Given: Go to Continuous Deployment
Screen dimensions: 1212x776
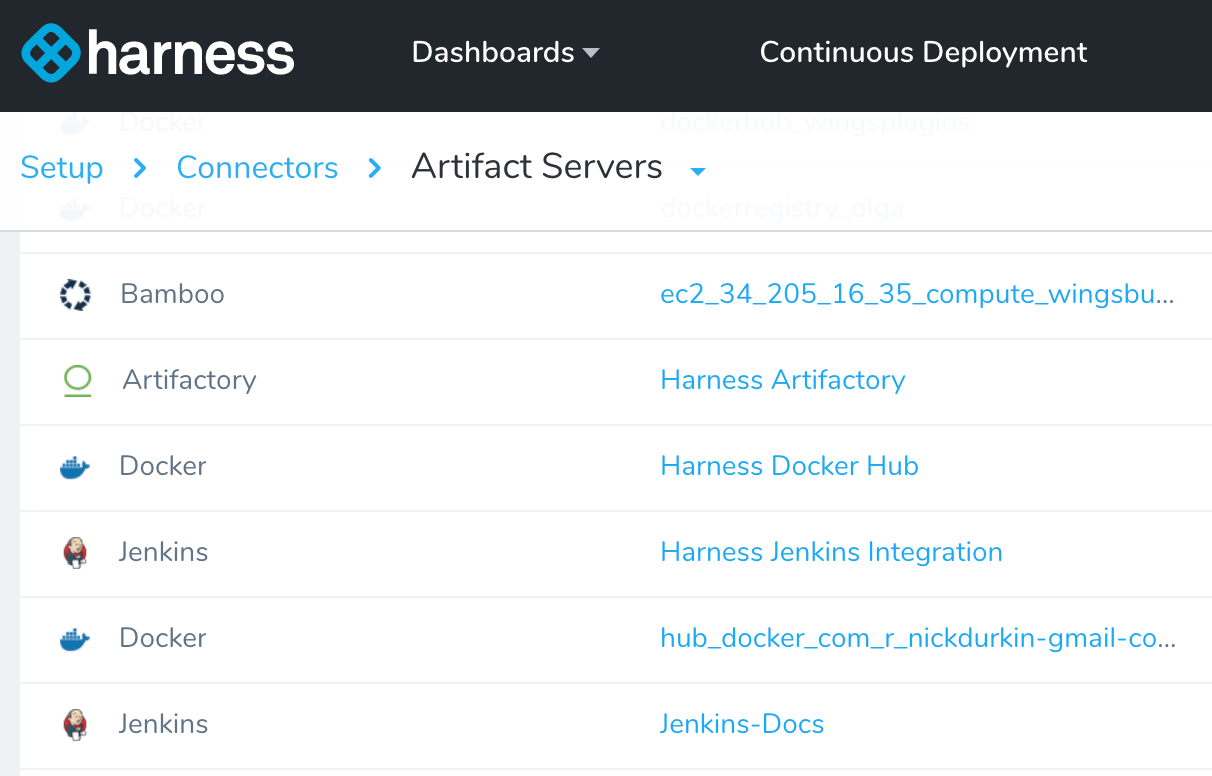Looking at the screenshot, I should click(x=923, y=52).
